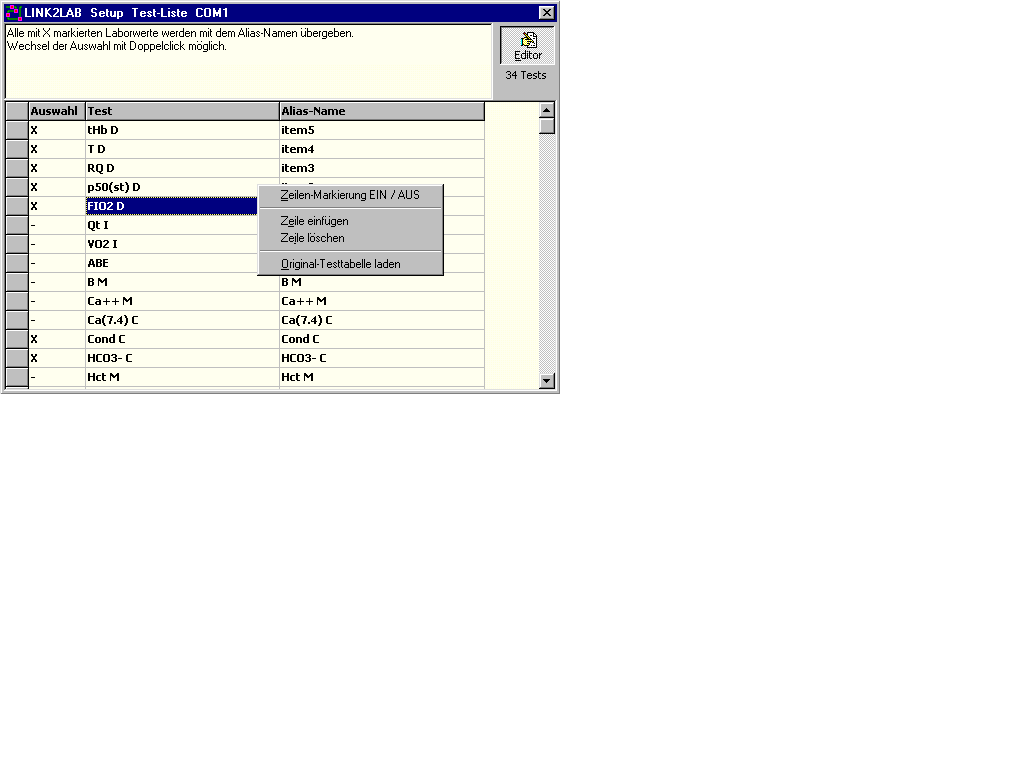The height and width of the screenshot is (768, 1024).
Task: Click scrollbar down arrow of test list
Action: 547,380
